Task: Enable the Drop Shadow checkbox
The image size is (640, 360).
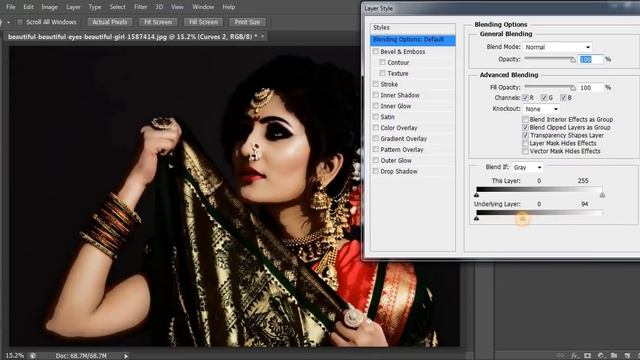Action: click(x=376, y=171)
